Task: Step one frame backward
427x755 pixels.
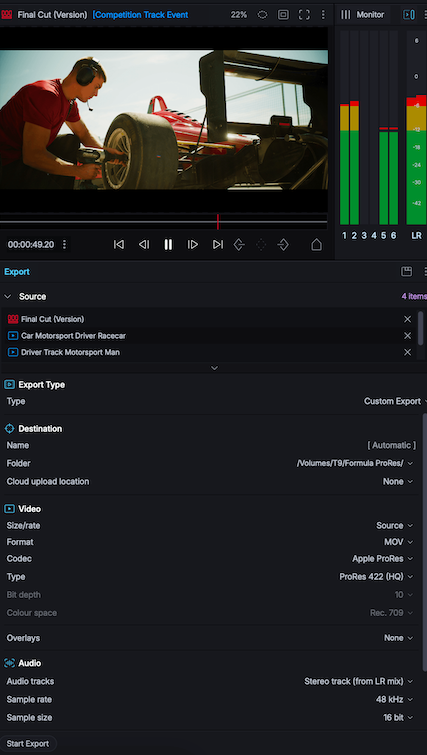Action: tap(143, 245)
